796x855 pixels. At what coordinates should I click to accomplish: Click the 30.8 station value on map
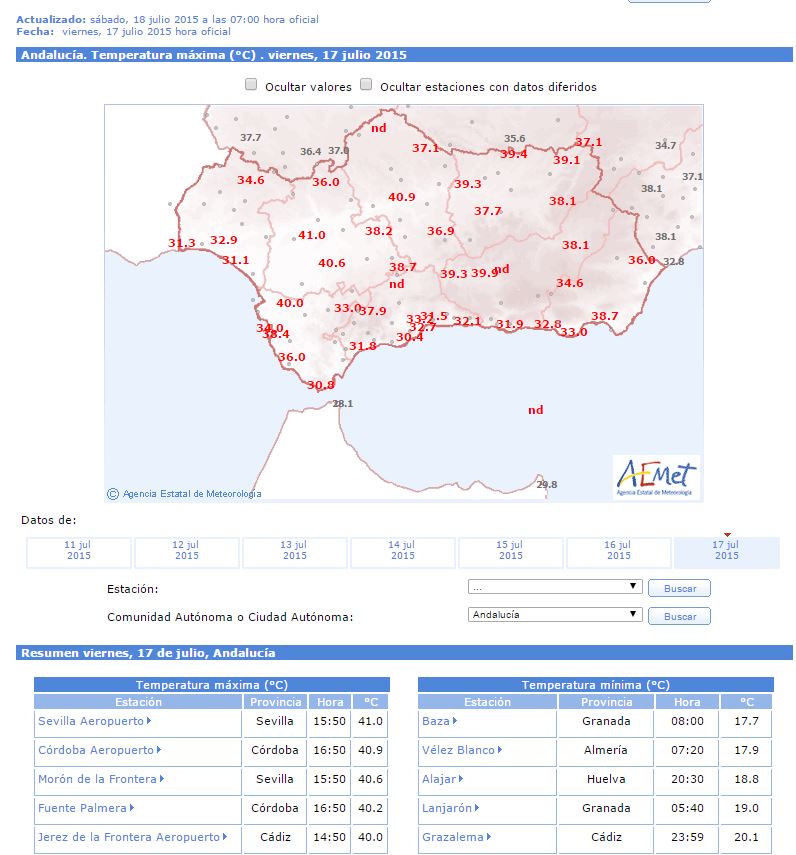[321, 386]
